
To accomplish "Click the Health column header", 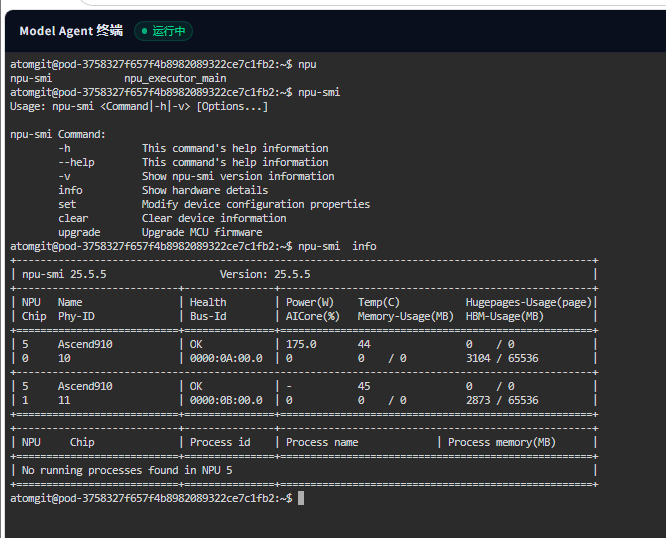I will 208,302.
